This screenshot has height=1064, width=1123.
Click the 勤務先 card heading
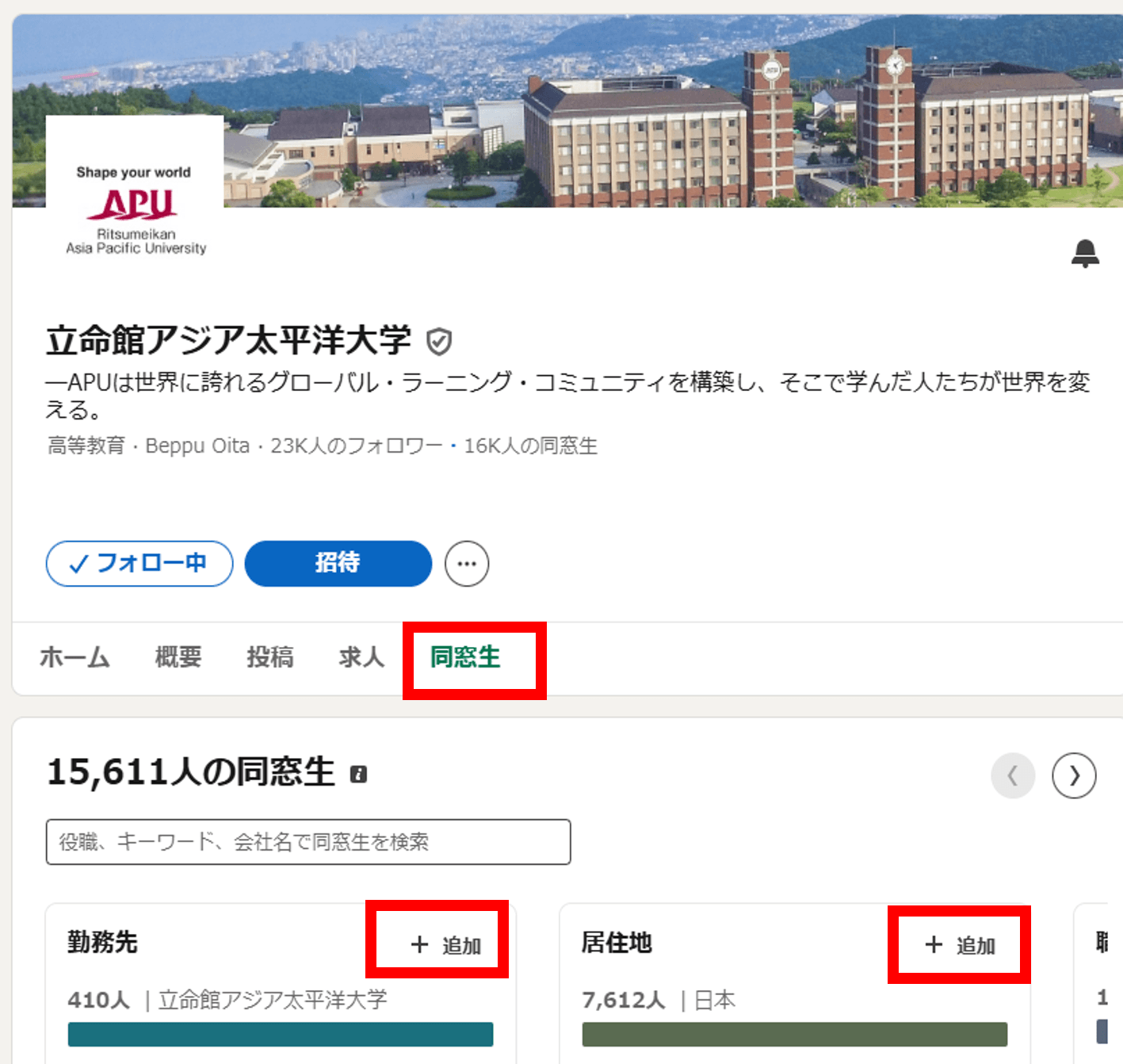[x=102, y=942]
